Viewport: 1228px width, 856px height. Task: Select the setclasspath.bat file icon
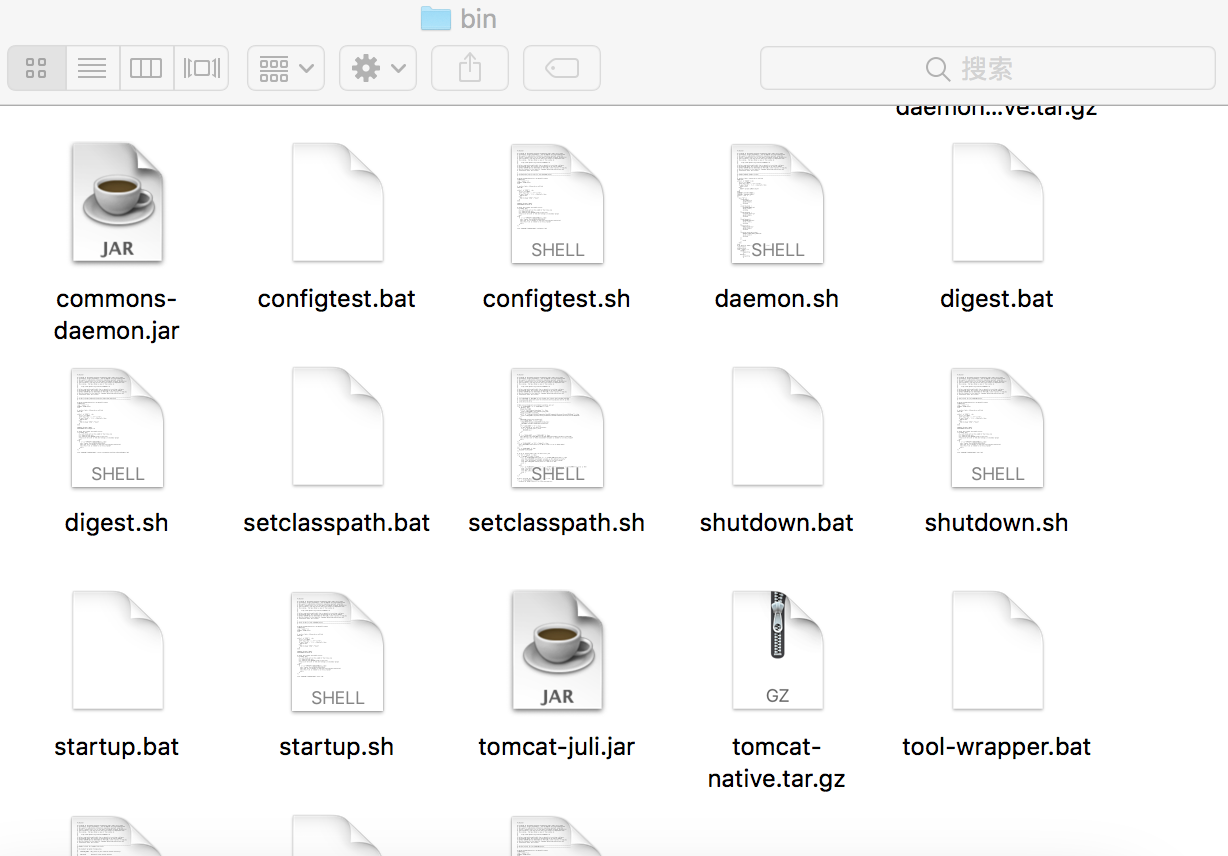point(337,427)
